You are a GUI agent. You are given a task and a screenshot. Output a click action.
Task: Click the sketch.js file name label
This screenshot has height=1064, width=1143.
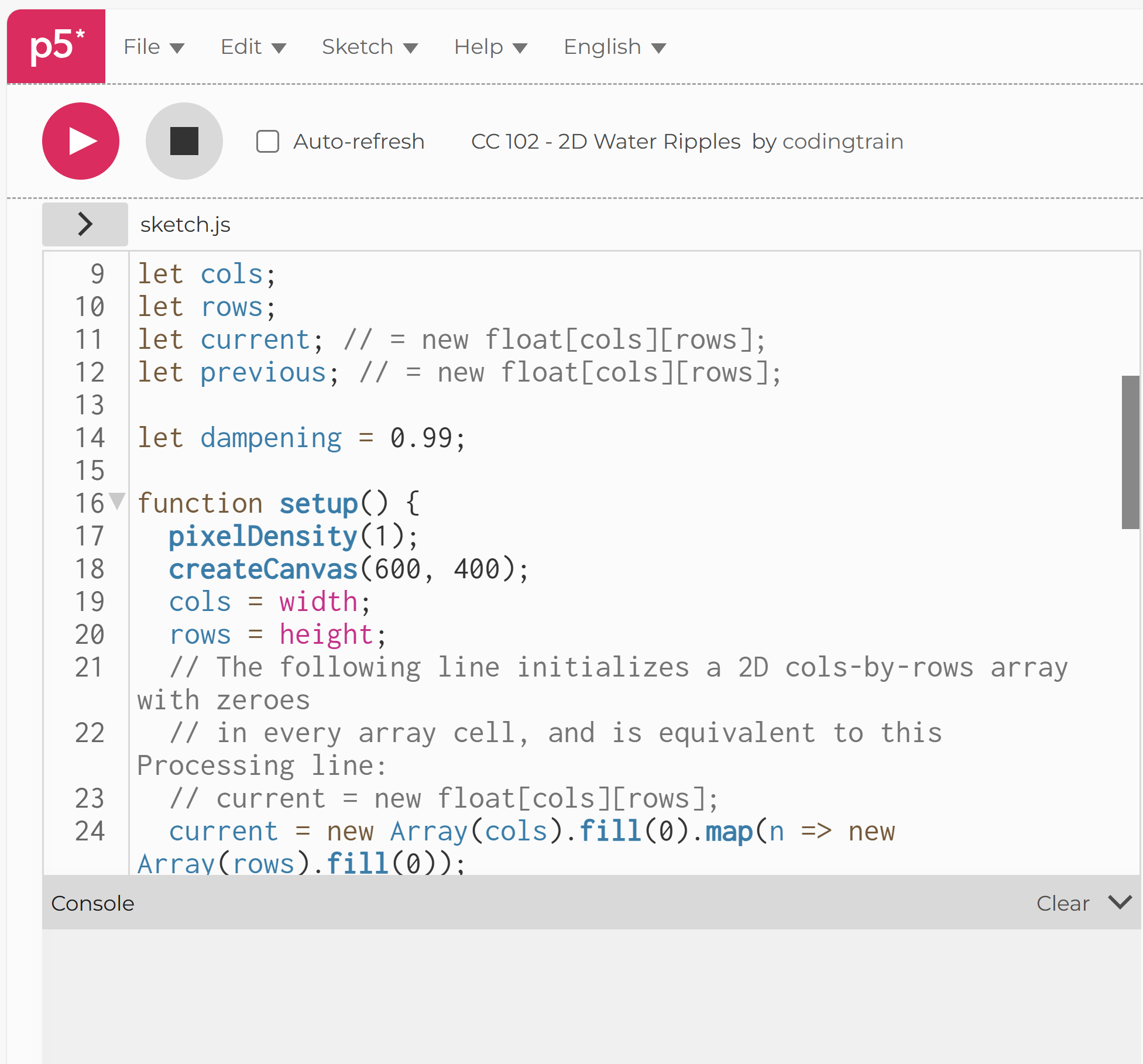point(185,225)
